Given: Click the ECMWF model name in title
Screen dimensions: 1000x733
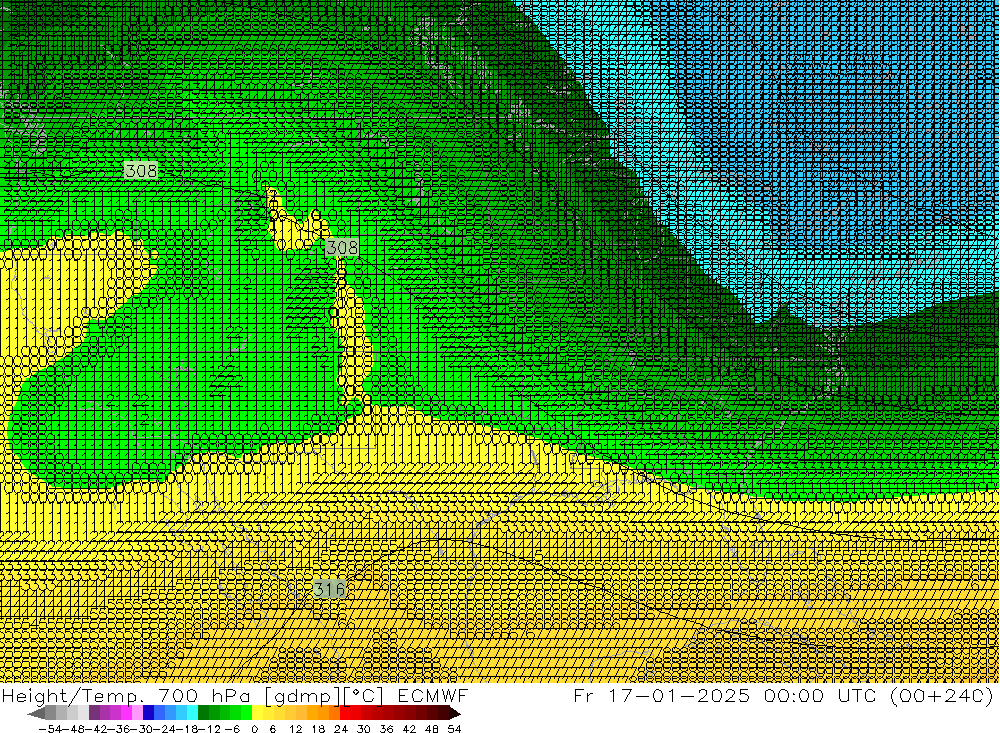Looking at the screenshot, I should [433, 695].
